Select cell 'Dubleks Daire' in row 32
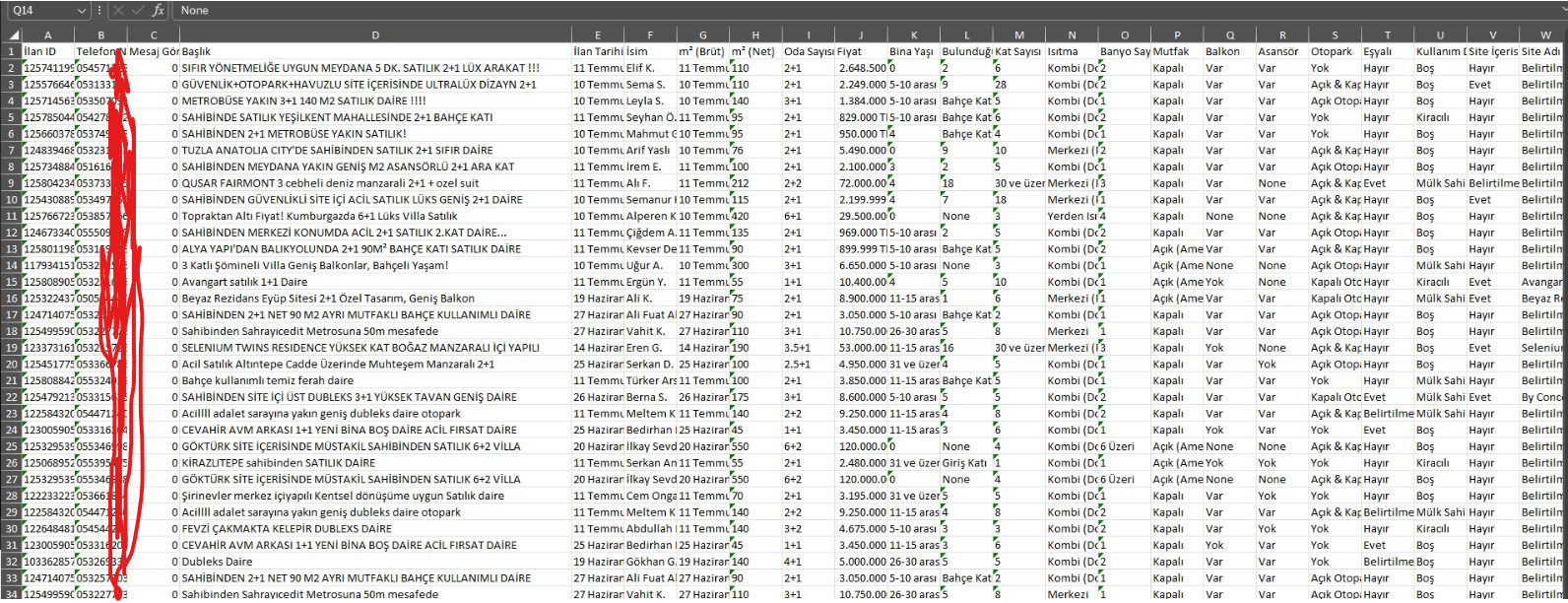 pyautogui.click(x=375, y=562)
